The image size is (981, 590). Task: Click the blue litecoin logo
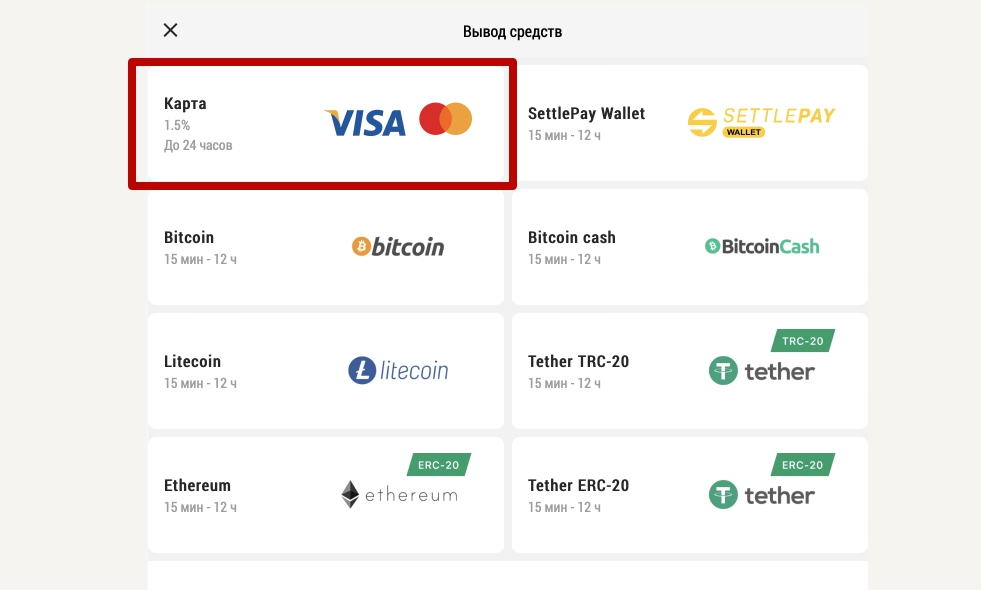point(398,370)
